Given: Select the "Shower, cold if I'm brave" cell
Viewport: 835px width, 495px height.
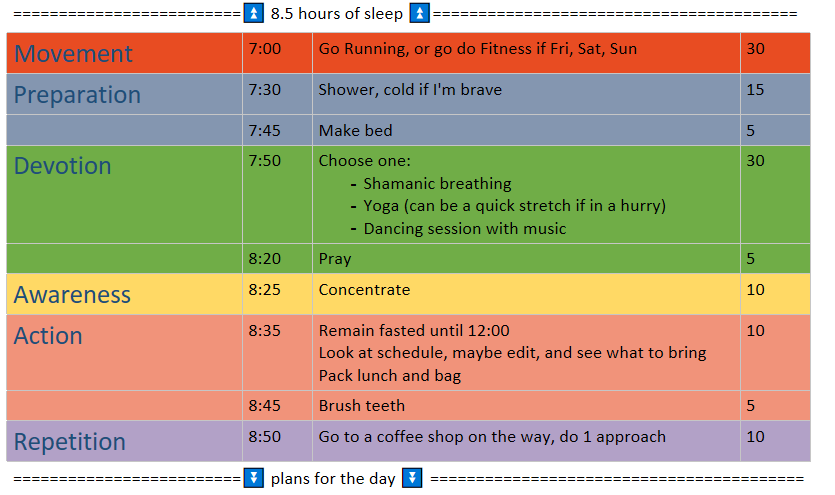Looking at the screenshot, I should point(410,90).
